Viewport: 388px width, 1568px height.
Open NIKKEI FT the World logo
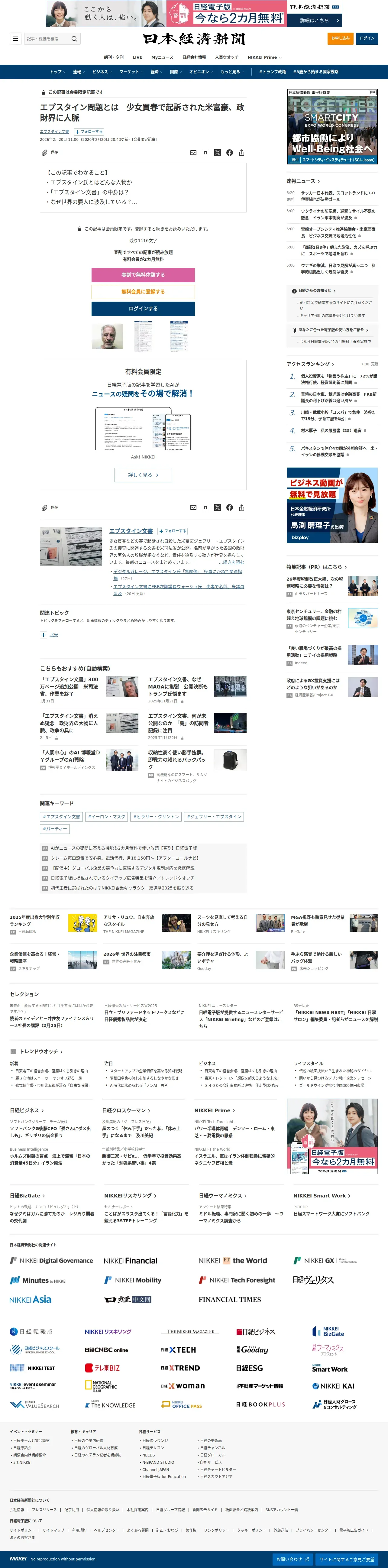232,1261
